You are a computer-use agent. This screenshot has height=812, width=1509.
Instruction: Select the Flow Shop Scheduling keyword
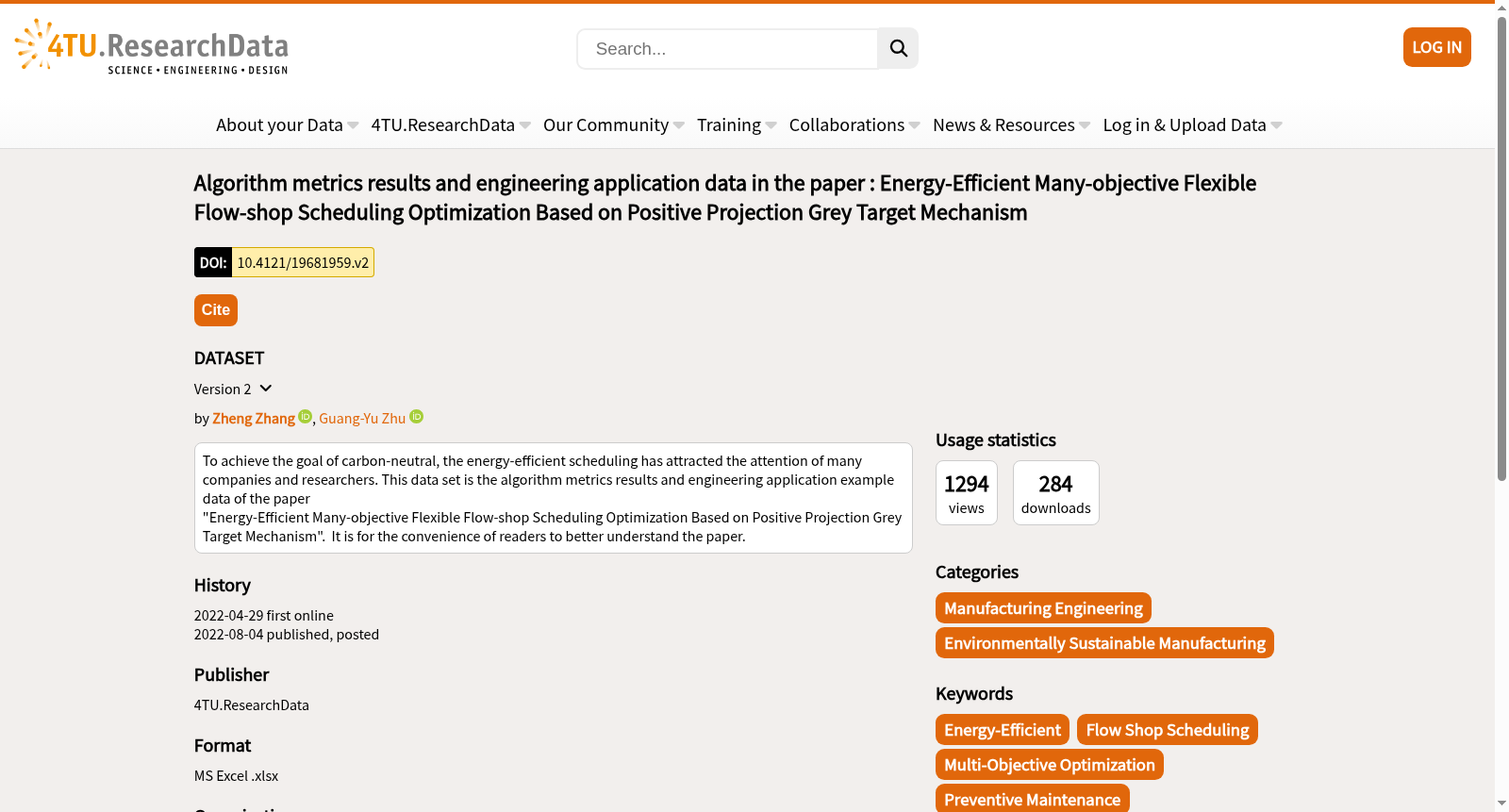click(x=1167, y=730)
